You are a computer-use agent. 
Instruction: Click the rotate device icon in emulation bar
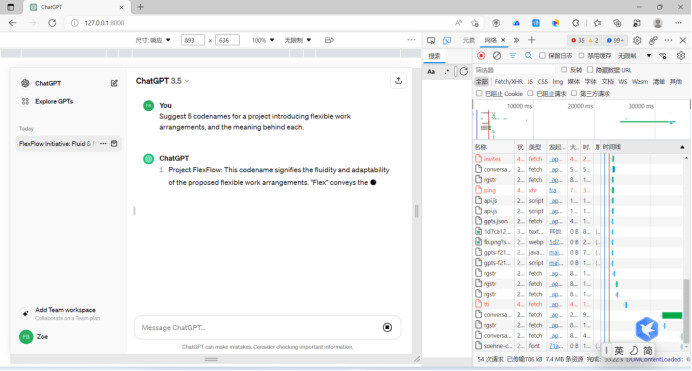[329, 40]
